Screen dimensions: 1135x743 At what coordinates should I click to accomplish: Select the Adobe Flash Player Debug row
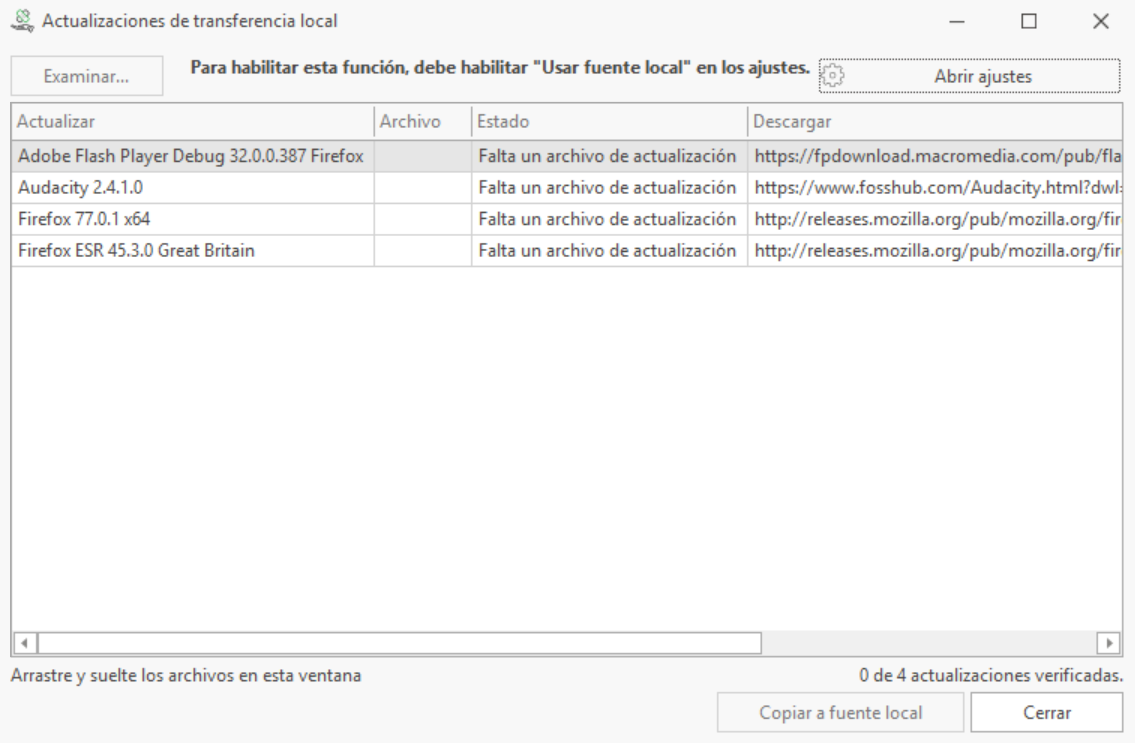[190, 156]
